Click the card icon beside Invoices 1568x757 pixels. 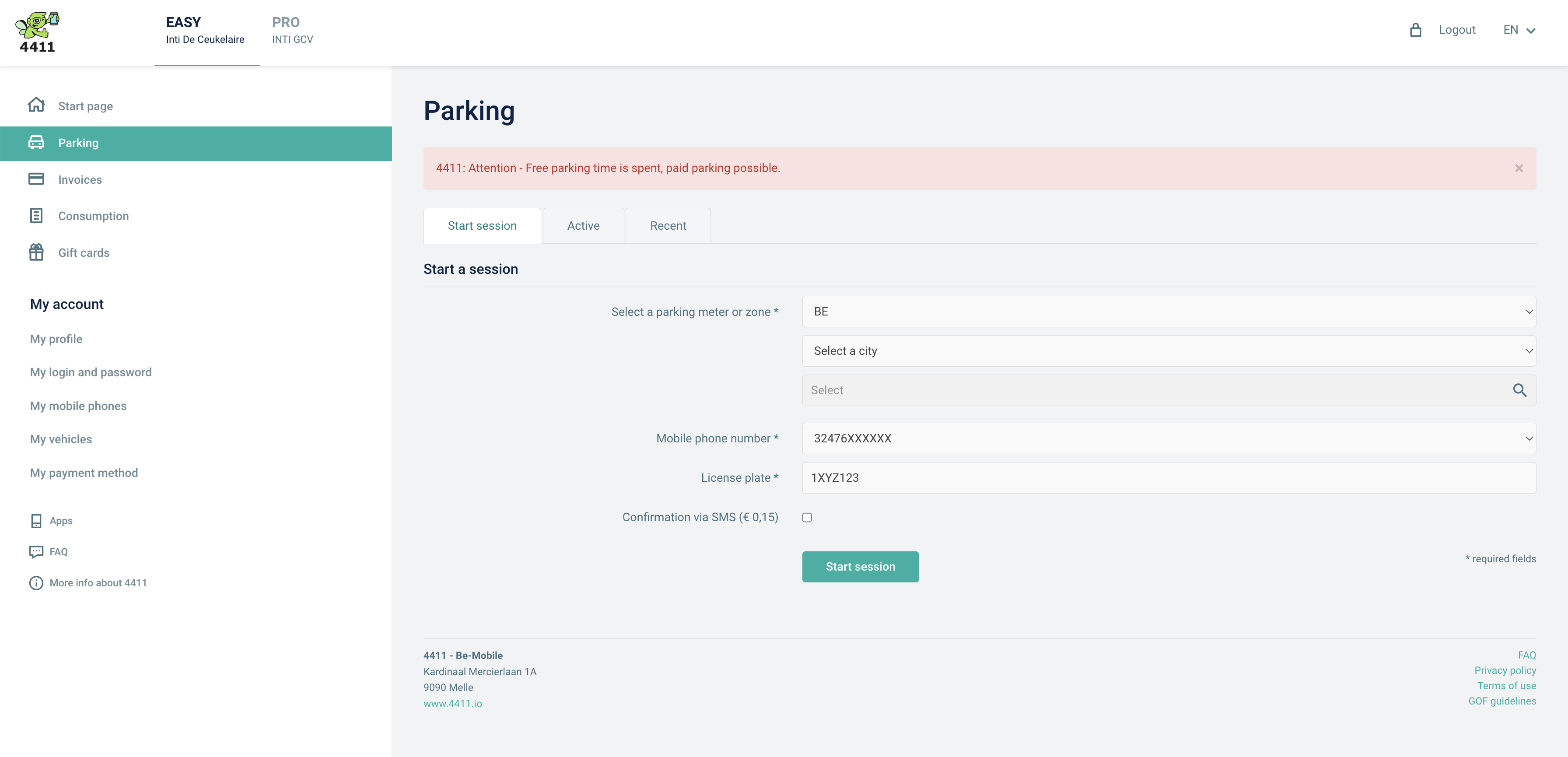36,179
